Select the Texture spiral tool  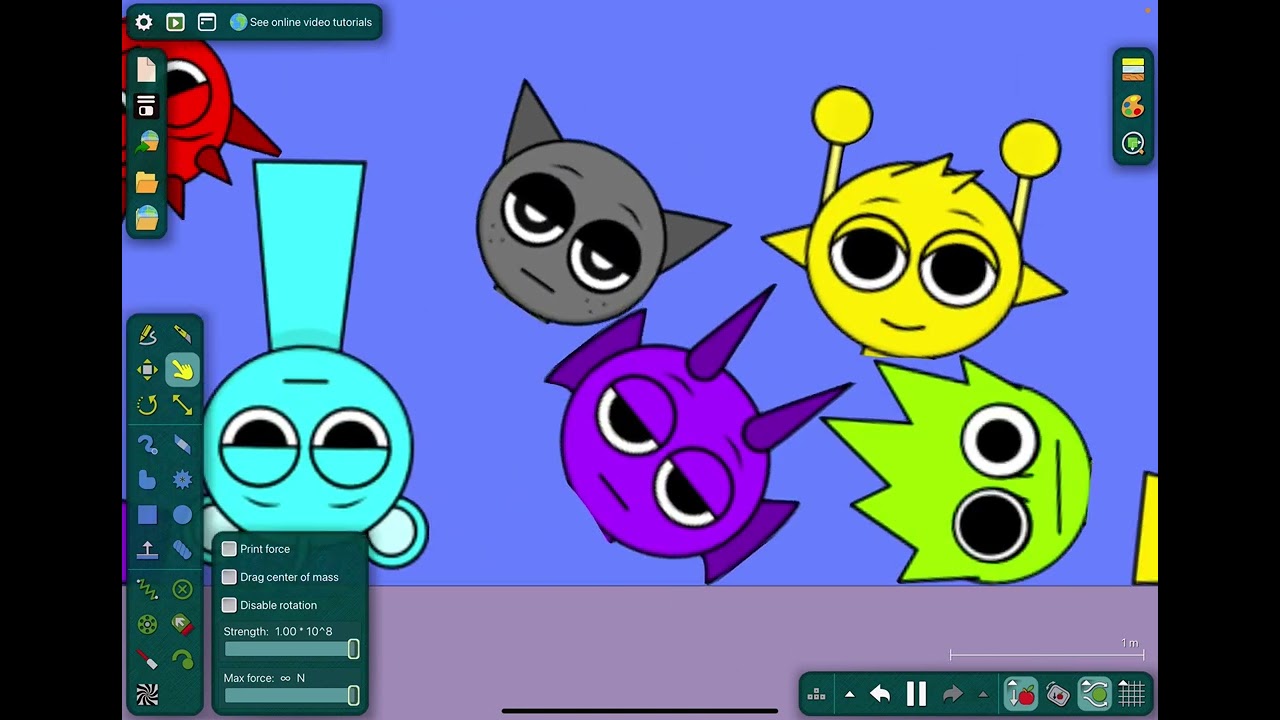(147, 695)
